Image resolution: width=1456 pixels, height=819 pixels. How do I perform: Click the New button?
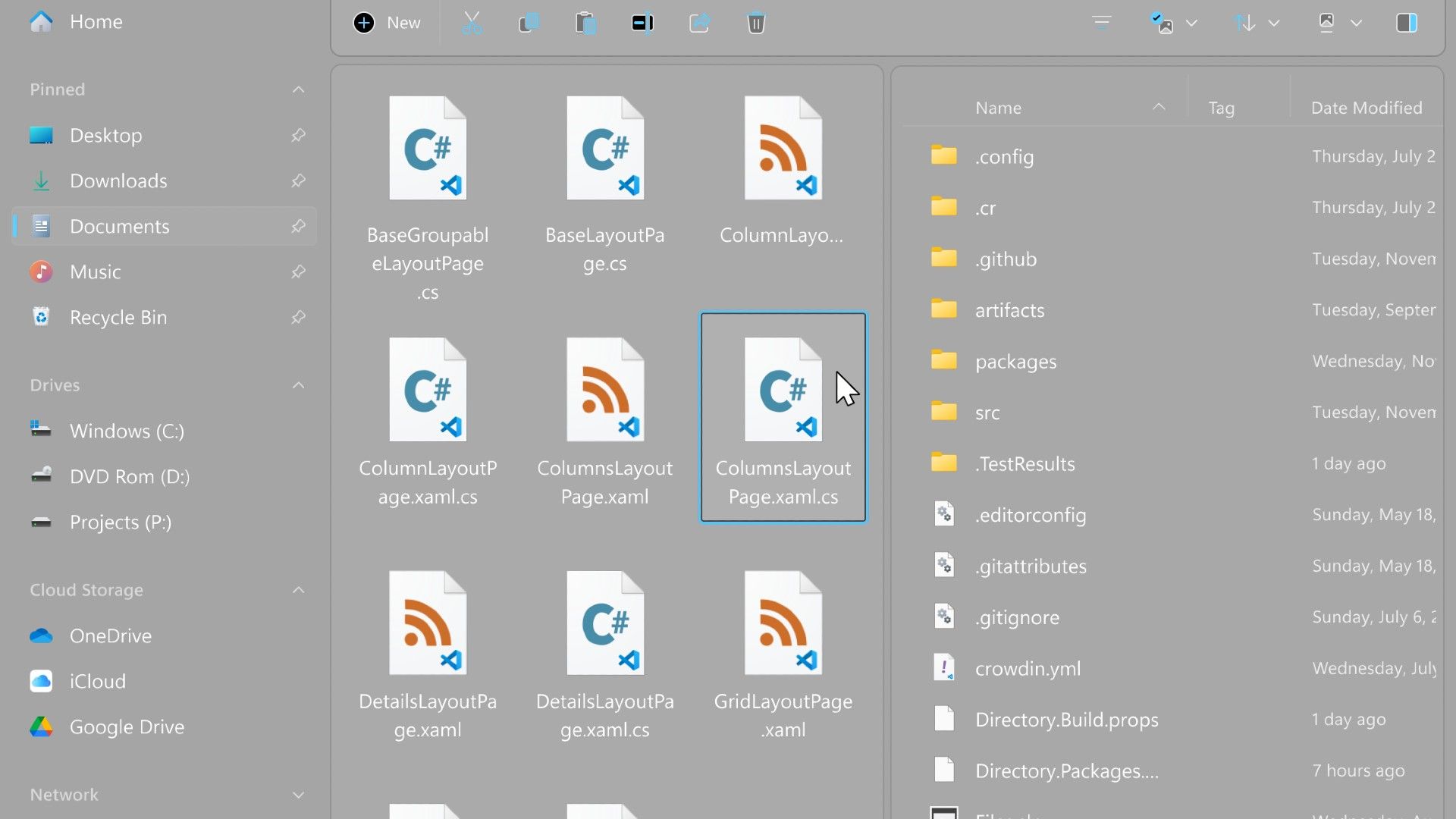click(387, 23)
